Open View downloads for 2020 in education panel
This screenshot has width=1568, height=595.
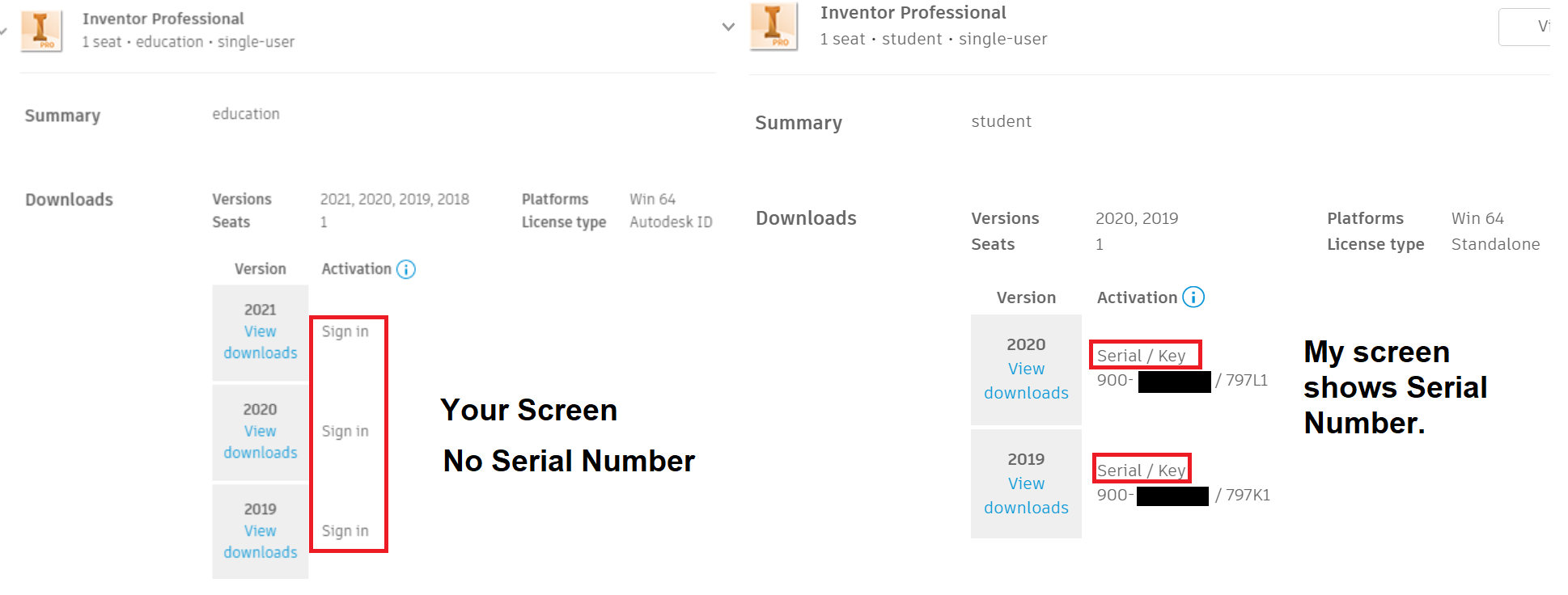pyautogui.click(x=261, y=442)
